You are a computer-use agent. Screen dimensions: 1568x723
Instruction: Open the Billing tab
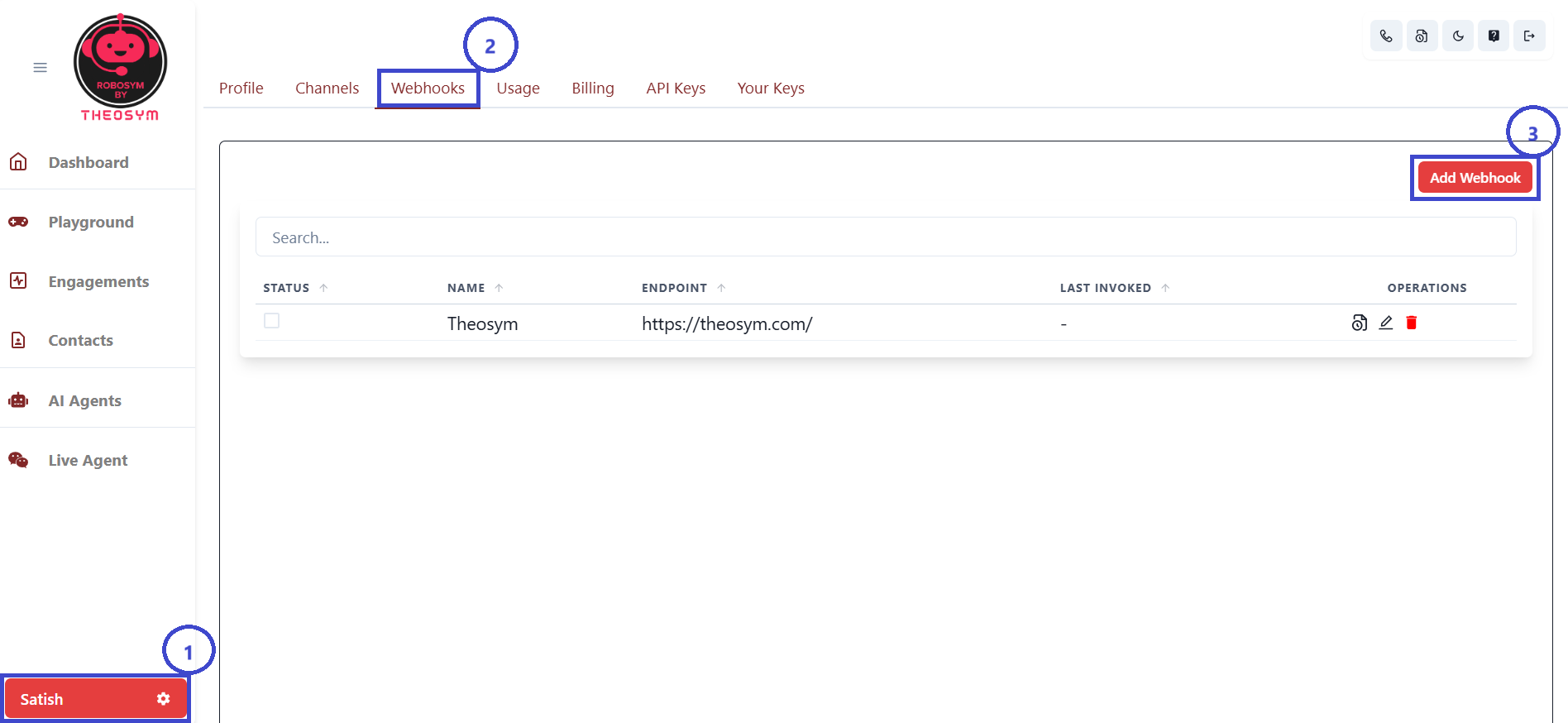pos(593,89)
